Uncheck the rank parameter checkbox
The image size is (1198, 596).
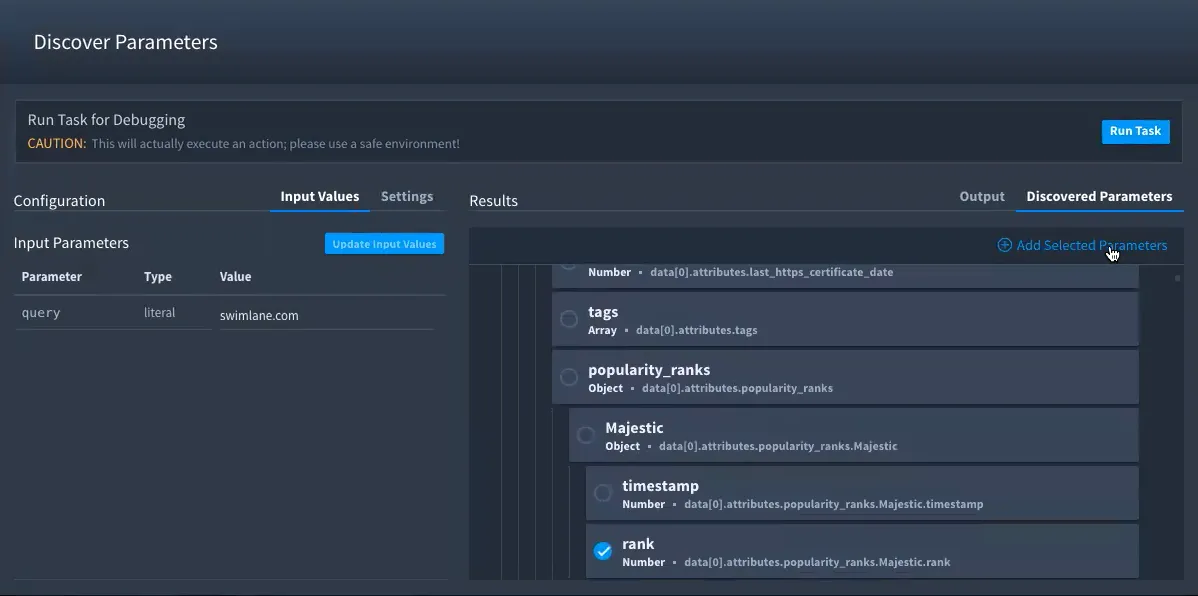(x=603, y=551)
